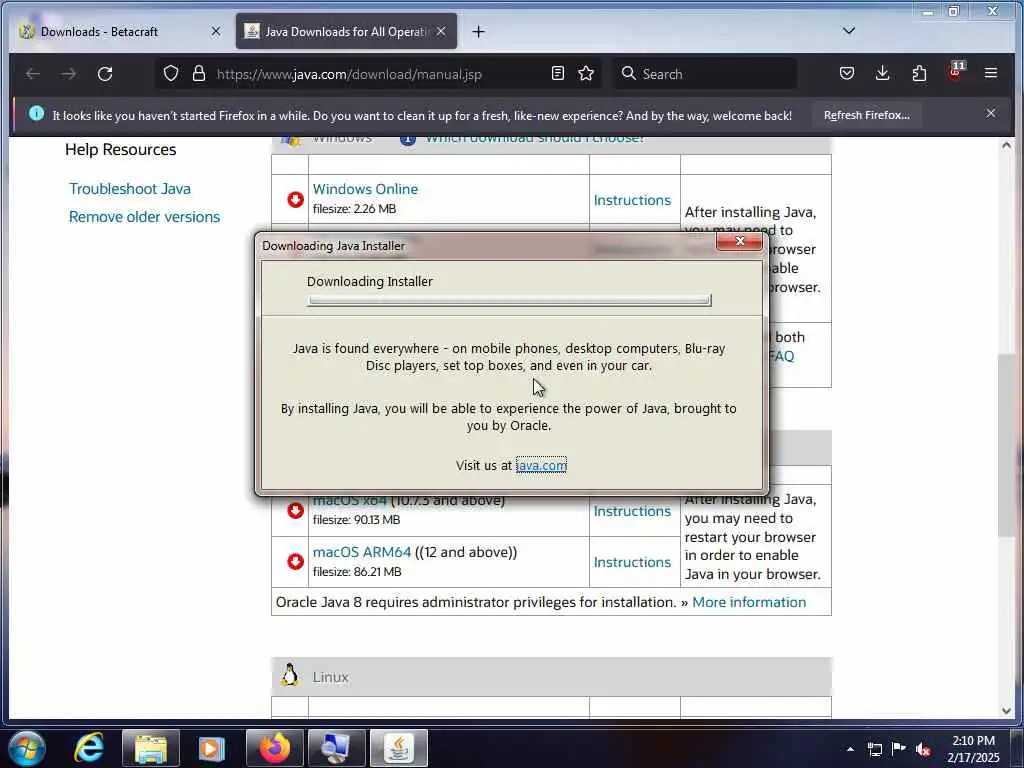Viewport: 1024px width, 768px height.
Task: Open Windows Start orb
Action: point(27,748)
